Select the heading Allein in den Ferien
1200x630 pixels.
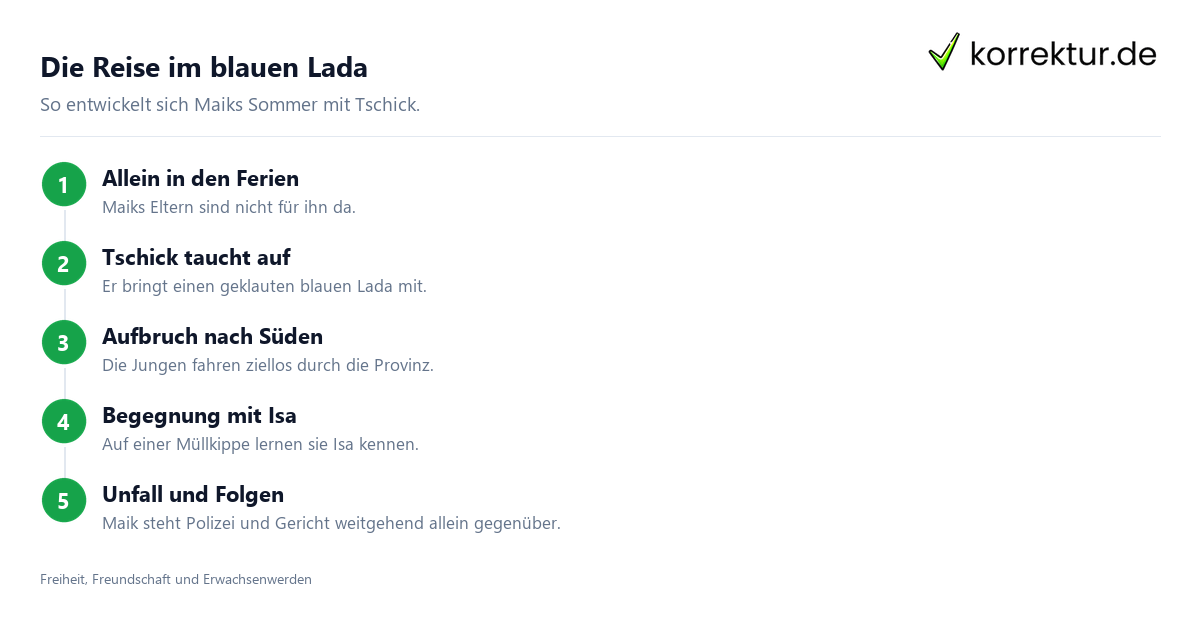pyautogui.click(x=200, y=179)
